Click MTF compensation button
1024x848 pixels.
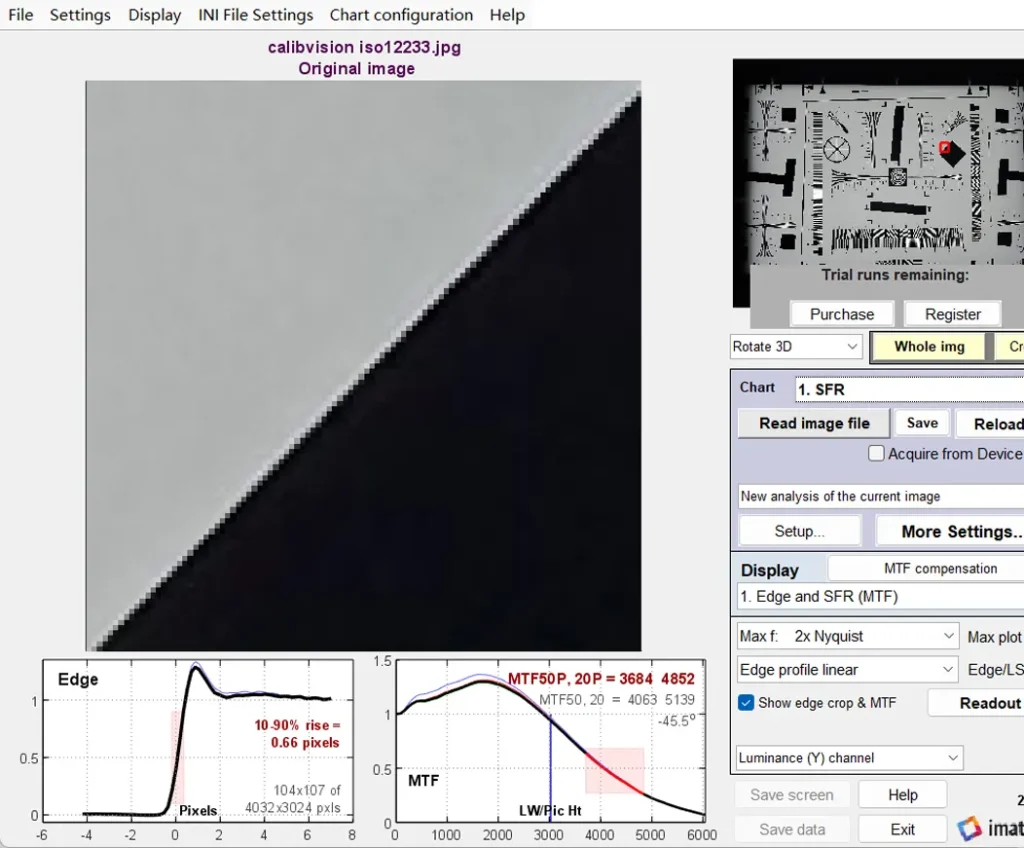926,568
